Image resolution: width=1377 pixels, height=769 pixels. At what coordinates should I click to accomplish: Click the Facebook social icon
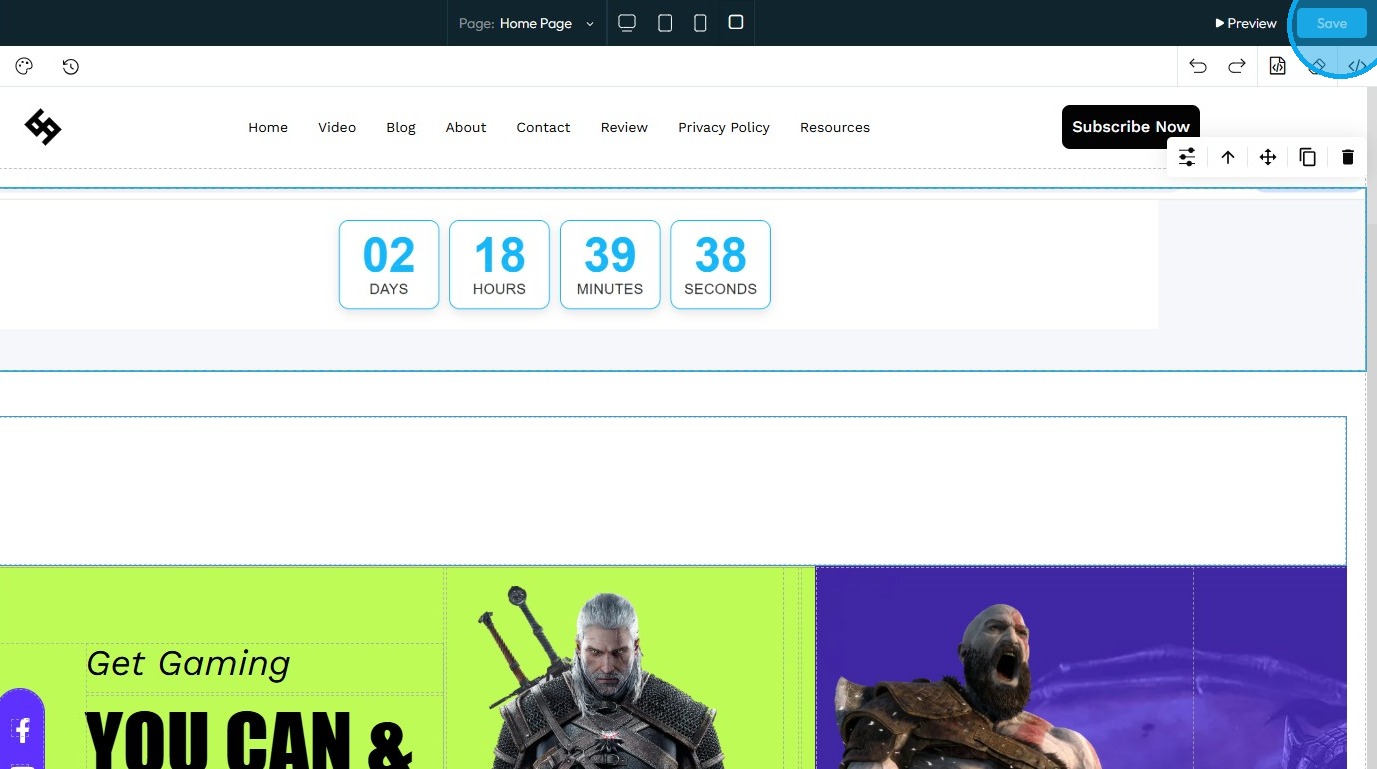tap(22, 730)
